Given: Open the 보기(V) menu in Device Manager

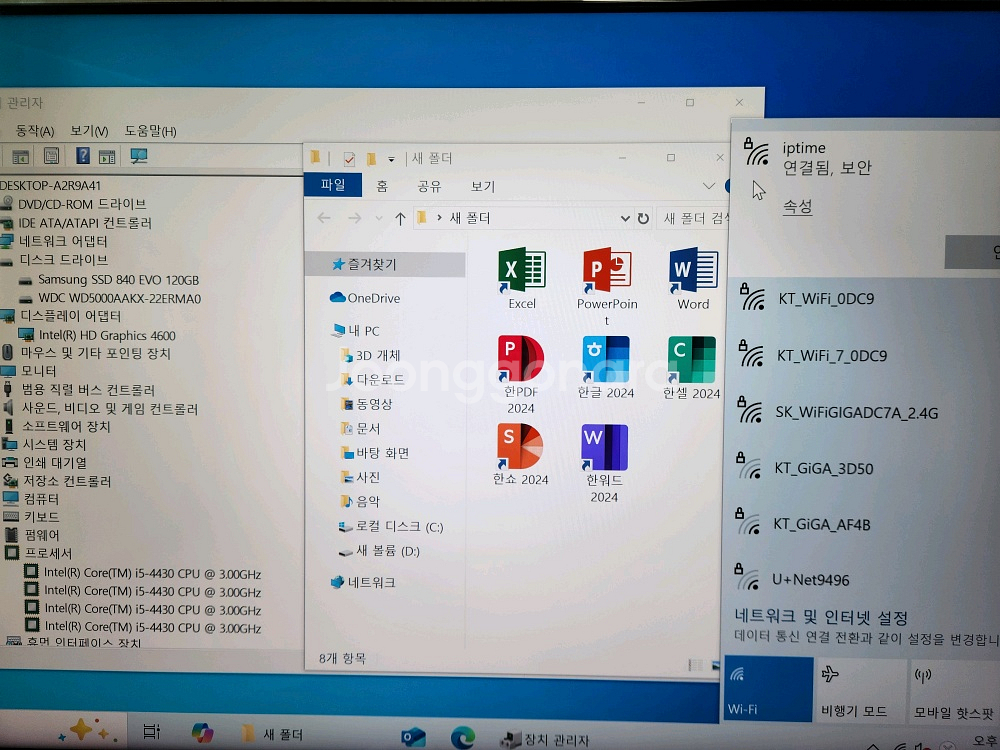Looking at the screenshot, I should coord(88,131).
